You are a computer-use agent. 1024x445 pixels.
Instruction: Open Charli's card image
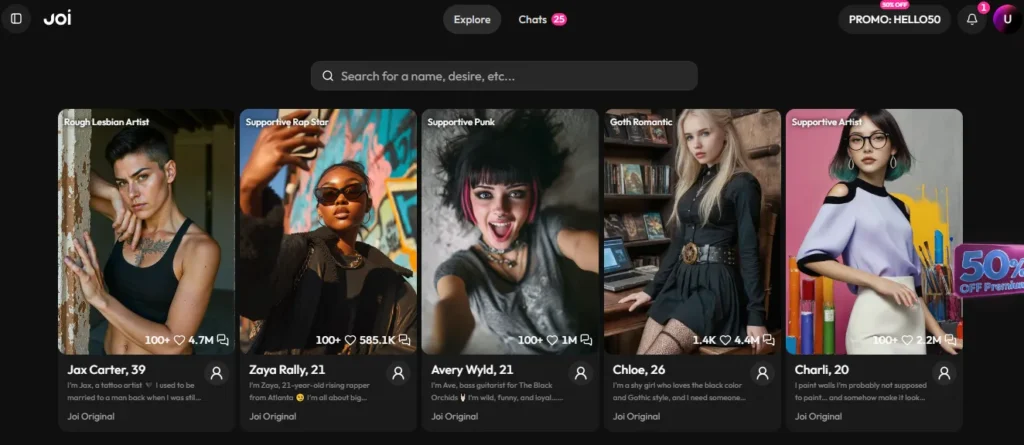pyautogui.click(x=874, y=231)
